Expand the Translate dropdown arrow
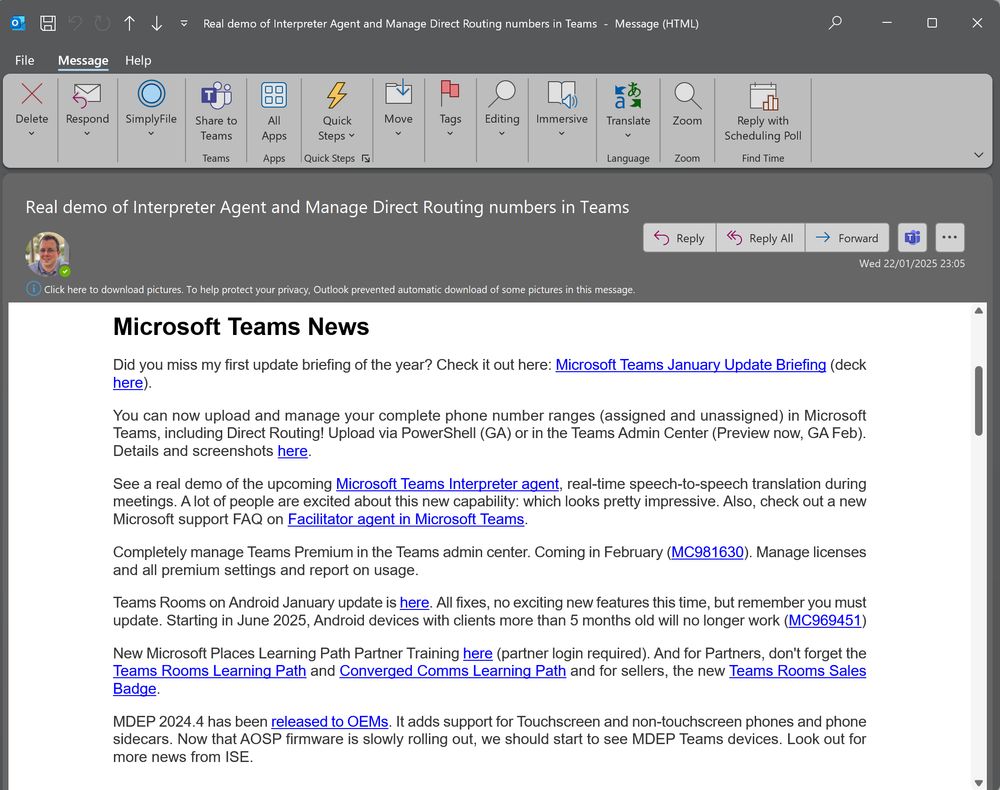 [628, 136]
